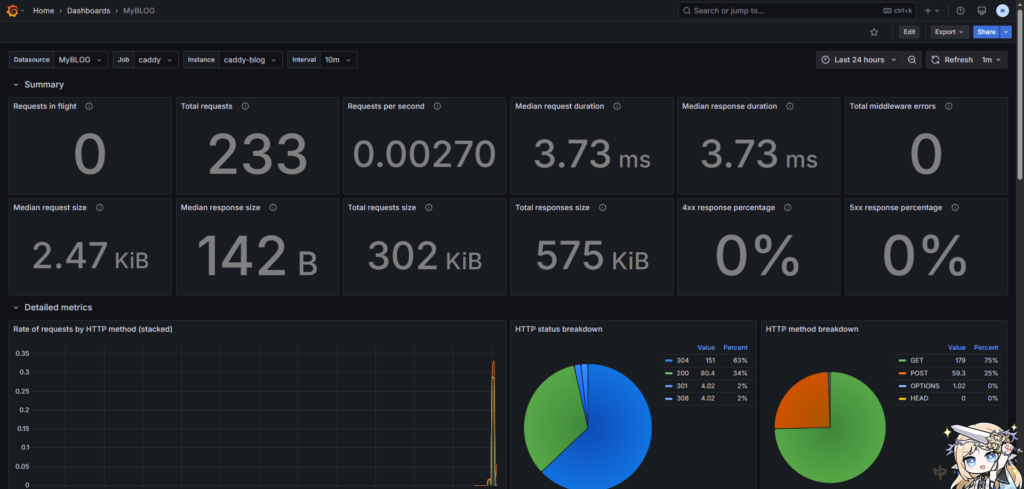The image size is (1024, 489).
Task: Go to Dashboards breadcrumb
Action: (88, 10)
